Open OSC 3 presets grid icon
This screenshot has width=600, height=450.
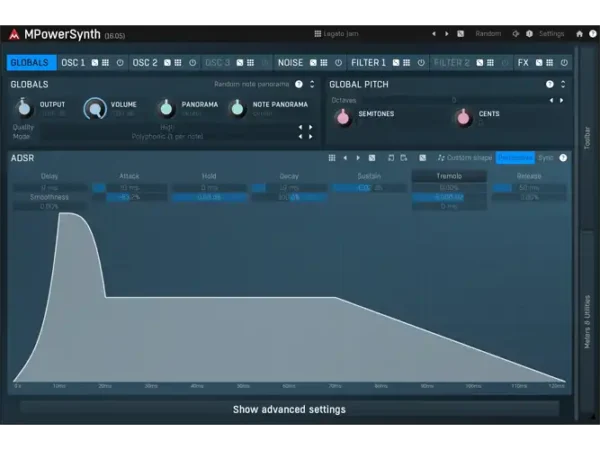250,63
